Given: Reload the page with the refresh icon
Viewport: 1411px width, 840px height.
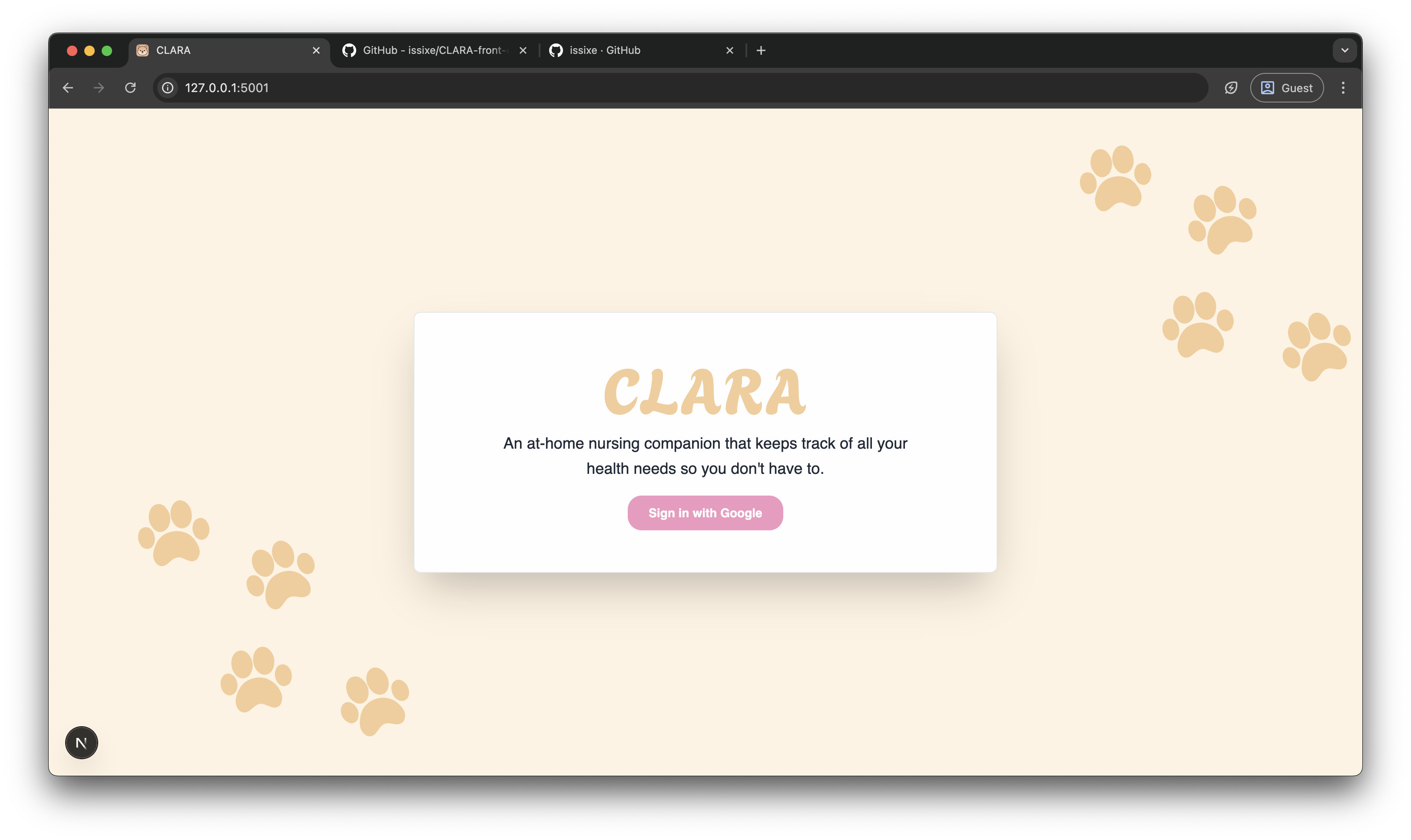Looking at the screenshot, I should (130, 88).
